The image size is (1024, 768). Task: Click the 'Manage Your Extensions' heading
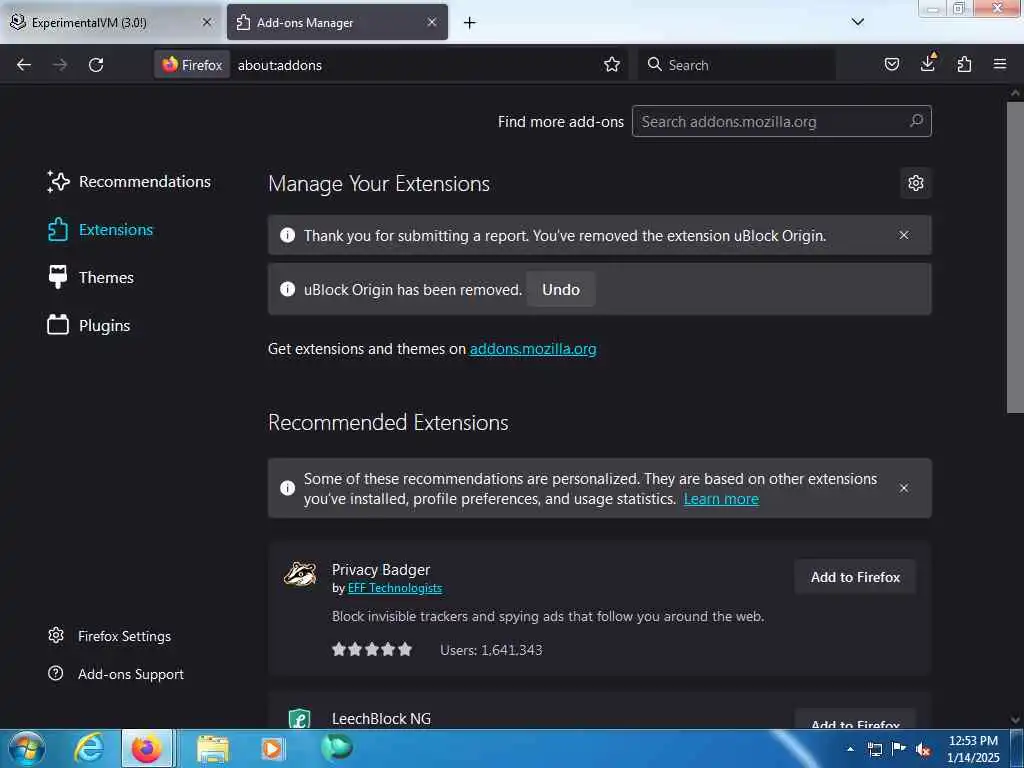coord(379,184)
